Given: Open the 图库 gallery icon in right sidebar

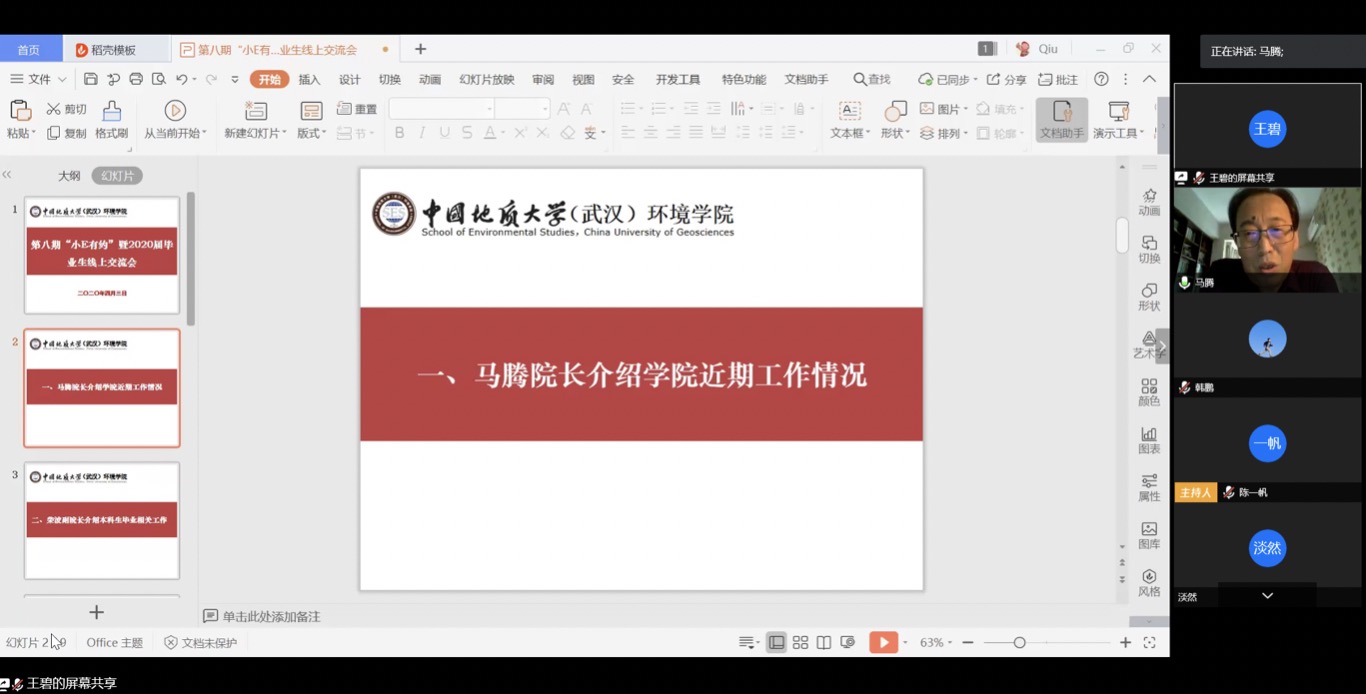Looking at the screenshot, I should 1149,535.
